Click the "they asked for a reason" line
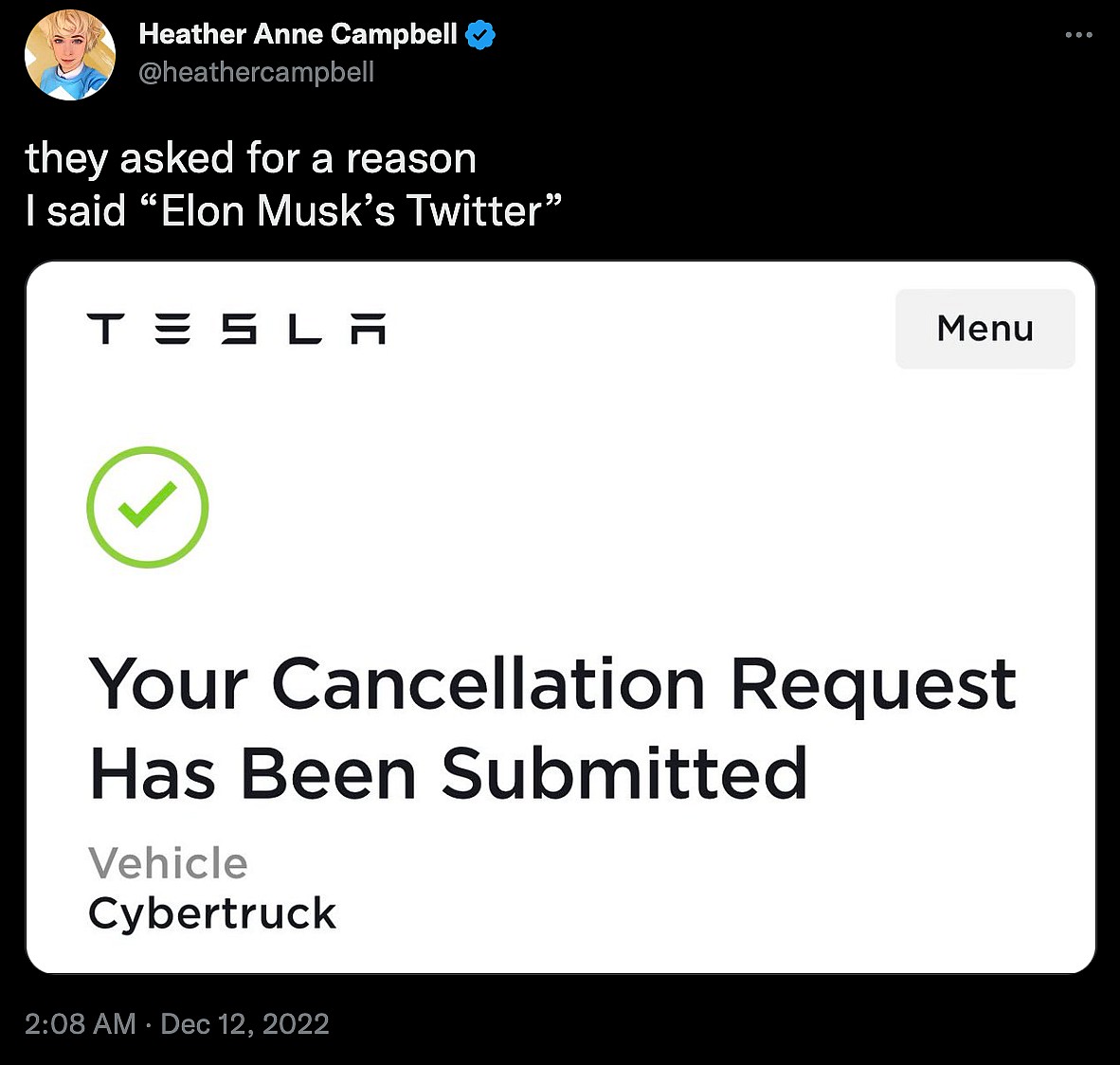Screen dimensions: 1120x1065 [250, 158]
